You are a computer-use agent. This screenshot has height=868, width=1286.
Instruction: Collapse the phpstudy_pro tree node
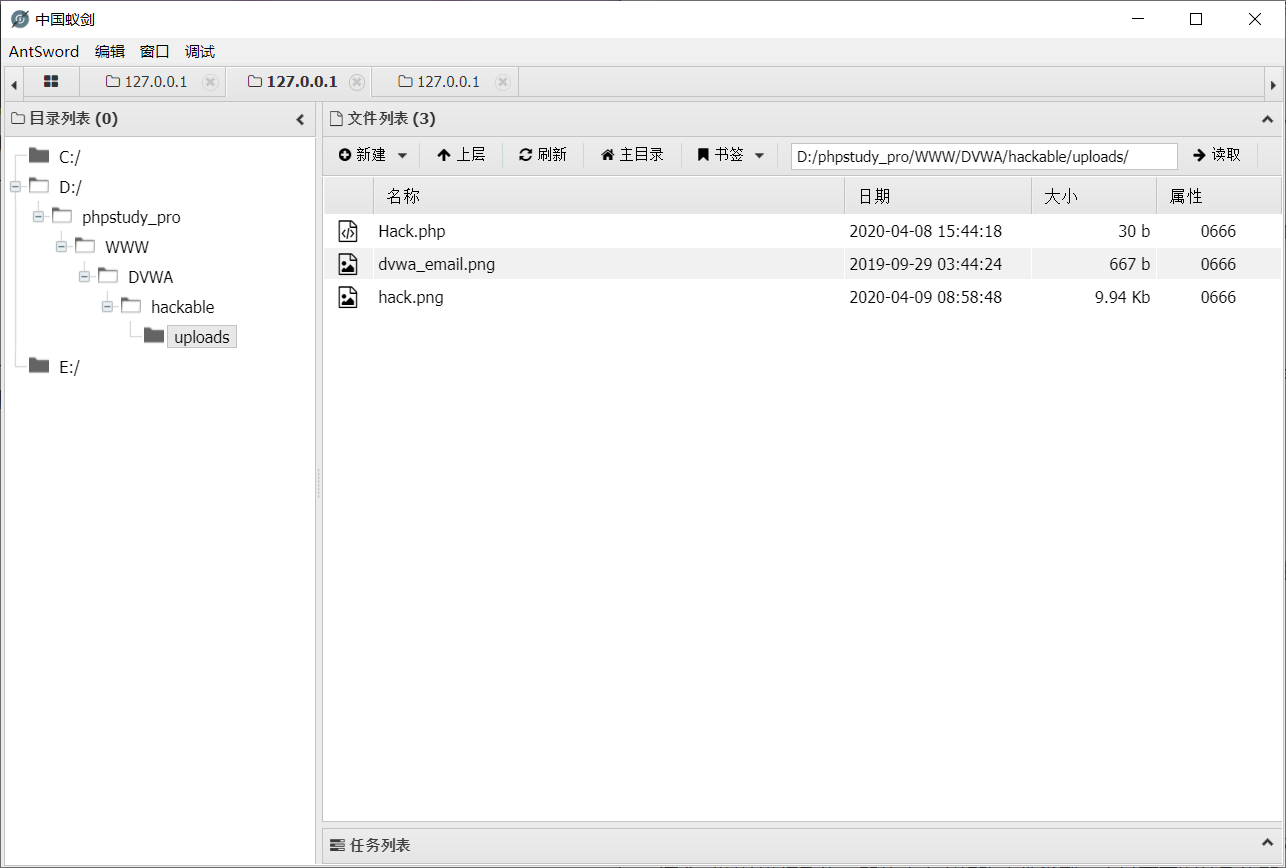(38, 216)
